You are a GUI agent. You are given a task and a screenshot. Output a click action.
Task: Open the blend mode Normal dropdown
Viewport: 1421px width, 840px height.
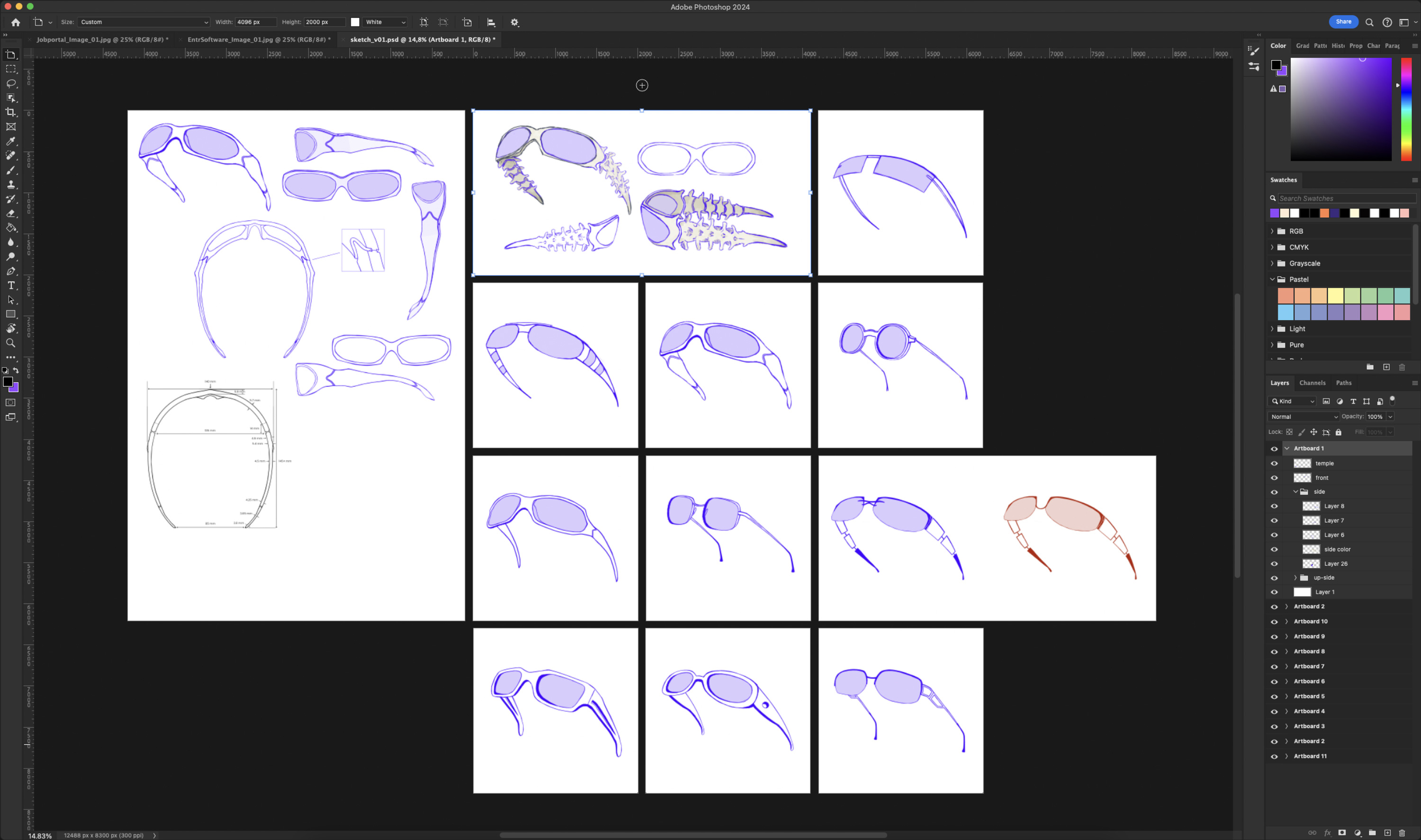click(1304, 417)
